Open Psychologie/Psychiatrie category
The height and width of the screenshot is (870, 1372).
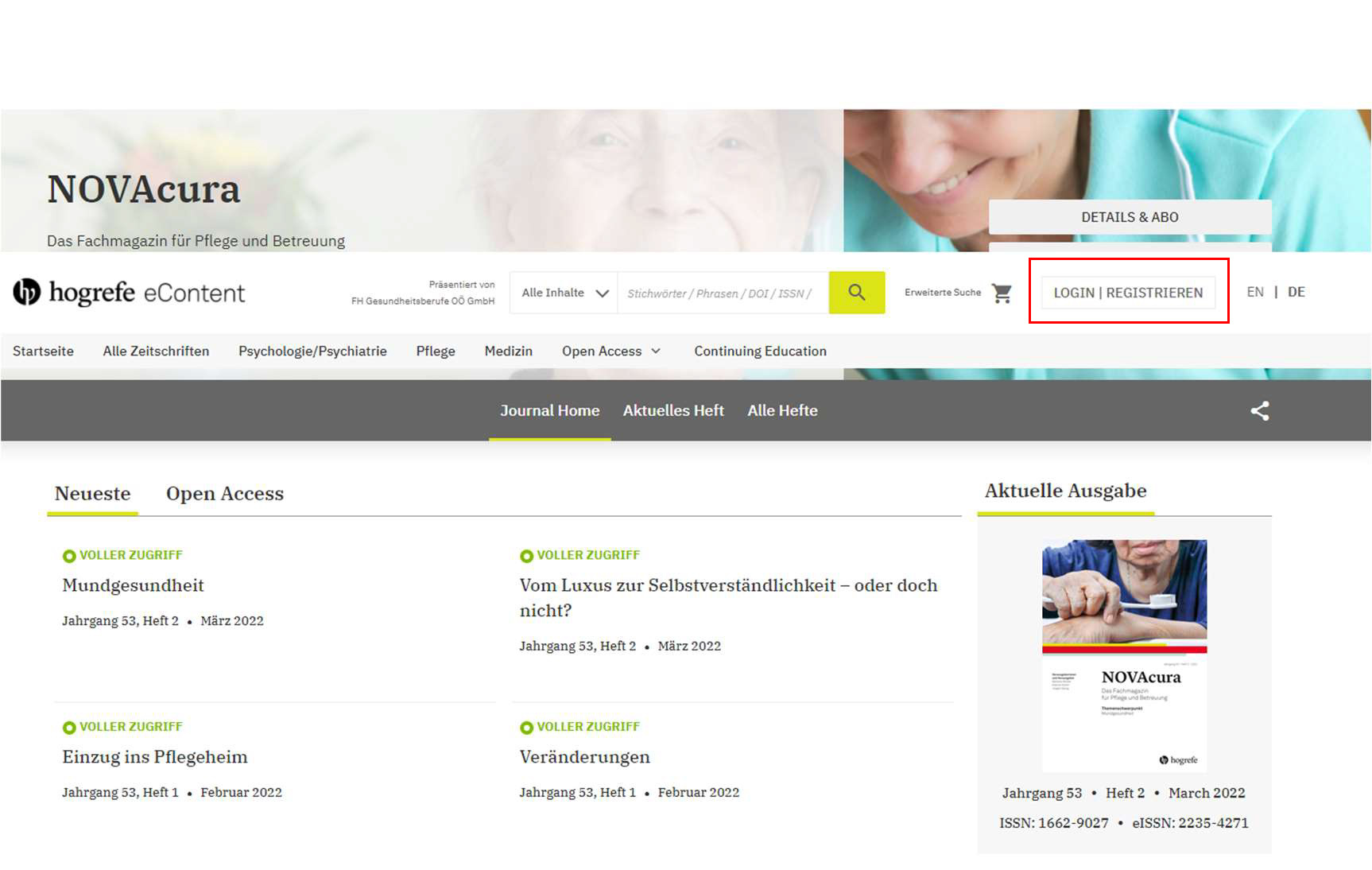pyautogui.click(x=312, y=351)
